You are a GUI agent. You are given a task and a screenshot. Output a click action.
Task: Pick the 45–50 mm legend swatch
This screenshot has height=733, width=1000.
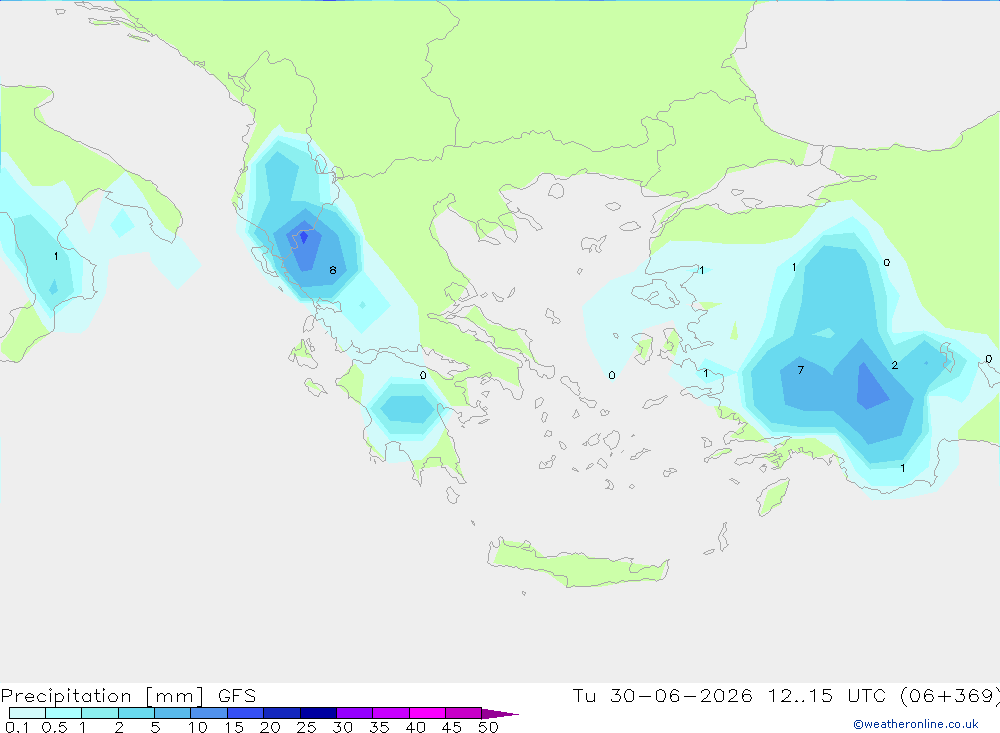point(464,713)
